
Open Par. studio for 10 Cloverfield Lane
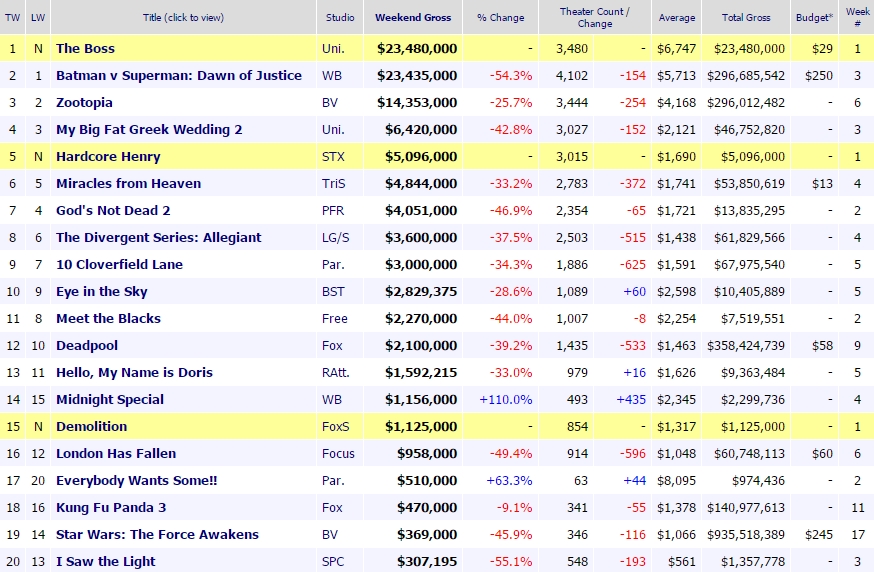[333, 264]
